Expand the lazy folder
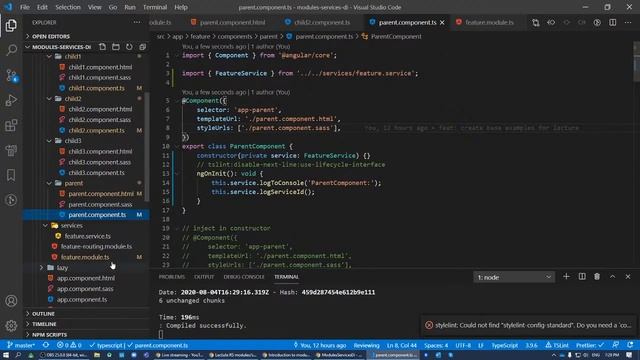Screen dimensions: 640x360 tap(62, 267)
